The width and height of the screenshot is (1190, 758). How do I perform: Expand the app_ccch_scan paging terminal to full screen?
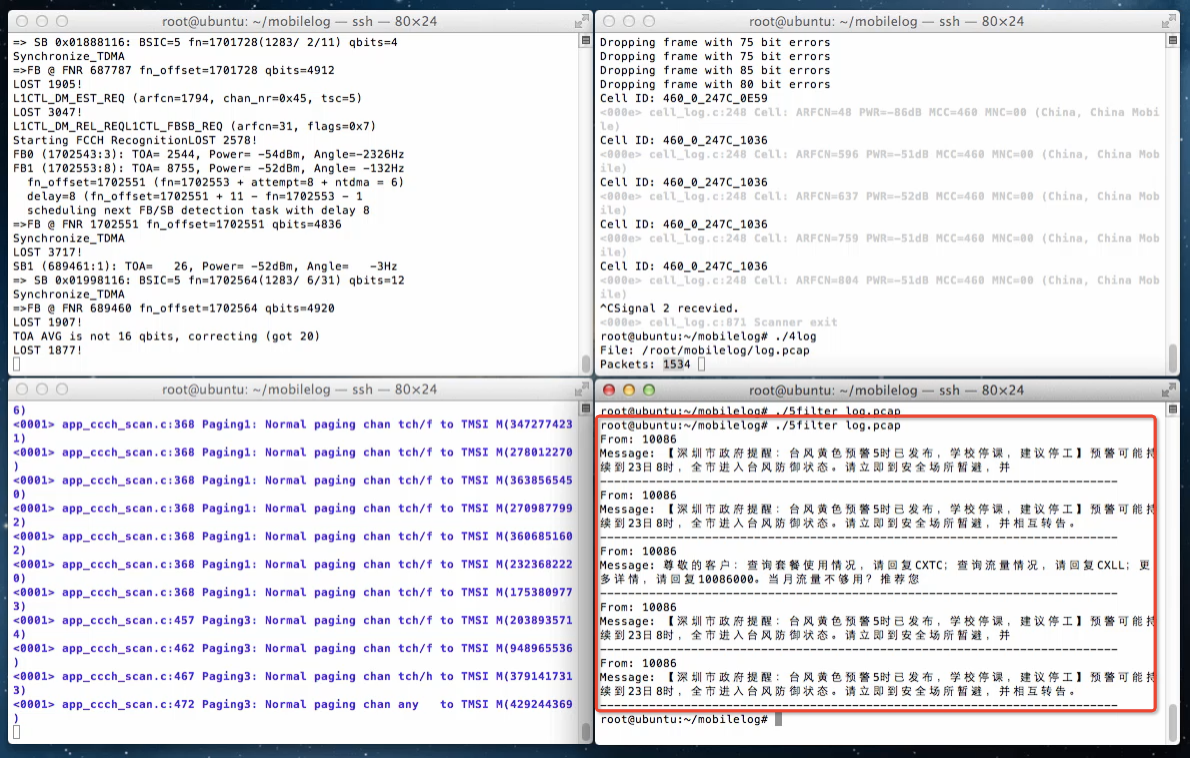(580, 389)
